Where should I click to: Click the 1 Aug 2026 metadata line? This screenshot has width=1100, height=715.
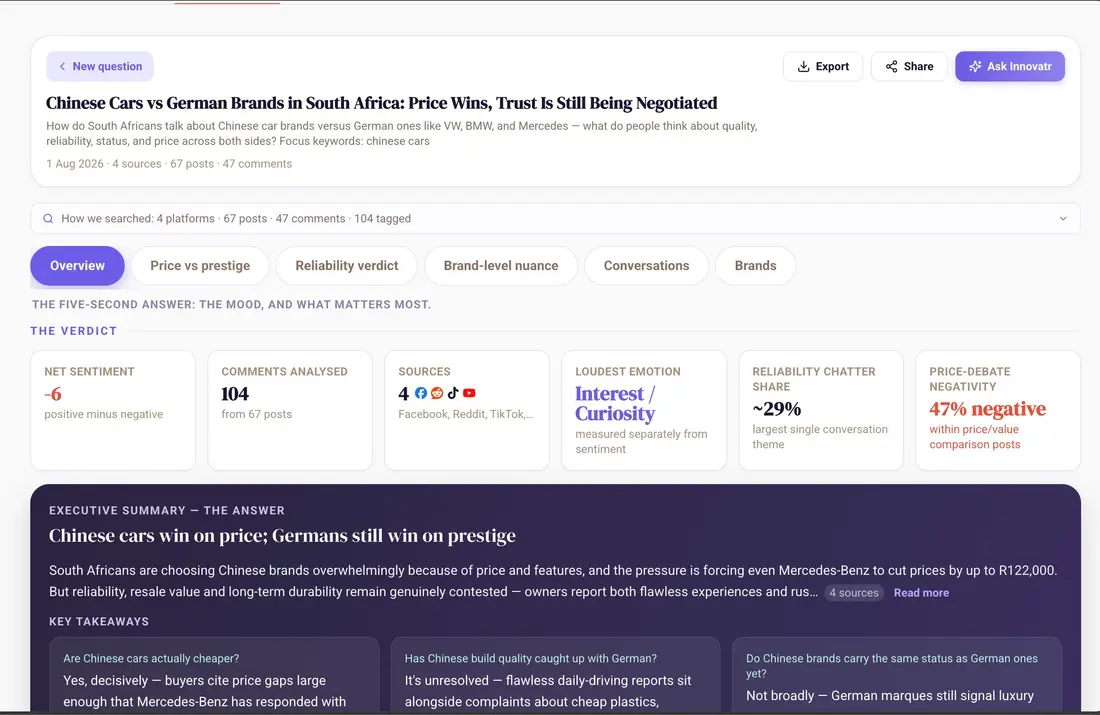[169, 163]
